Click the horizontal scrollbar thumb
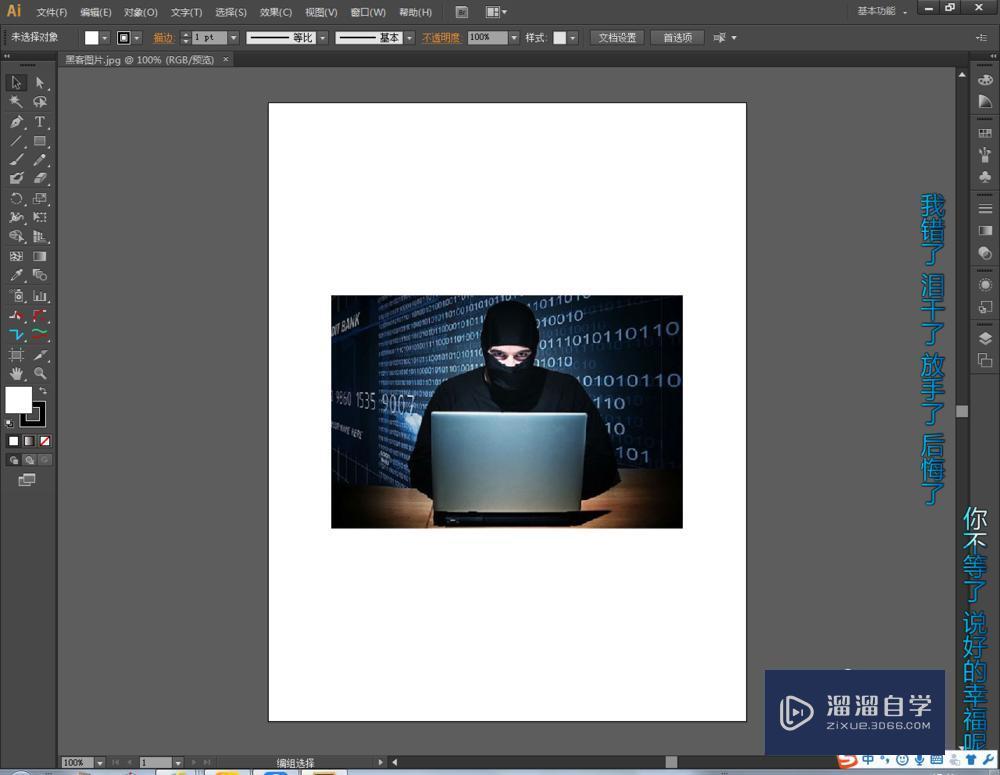Screen dimensions: 1000x775 (671, 762)
